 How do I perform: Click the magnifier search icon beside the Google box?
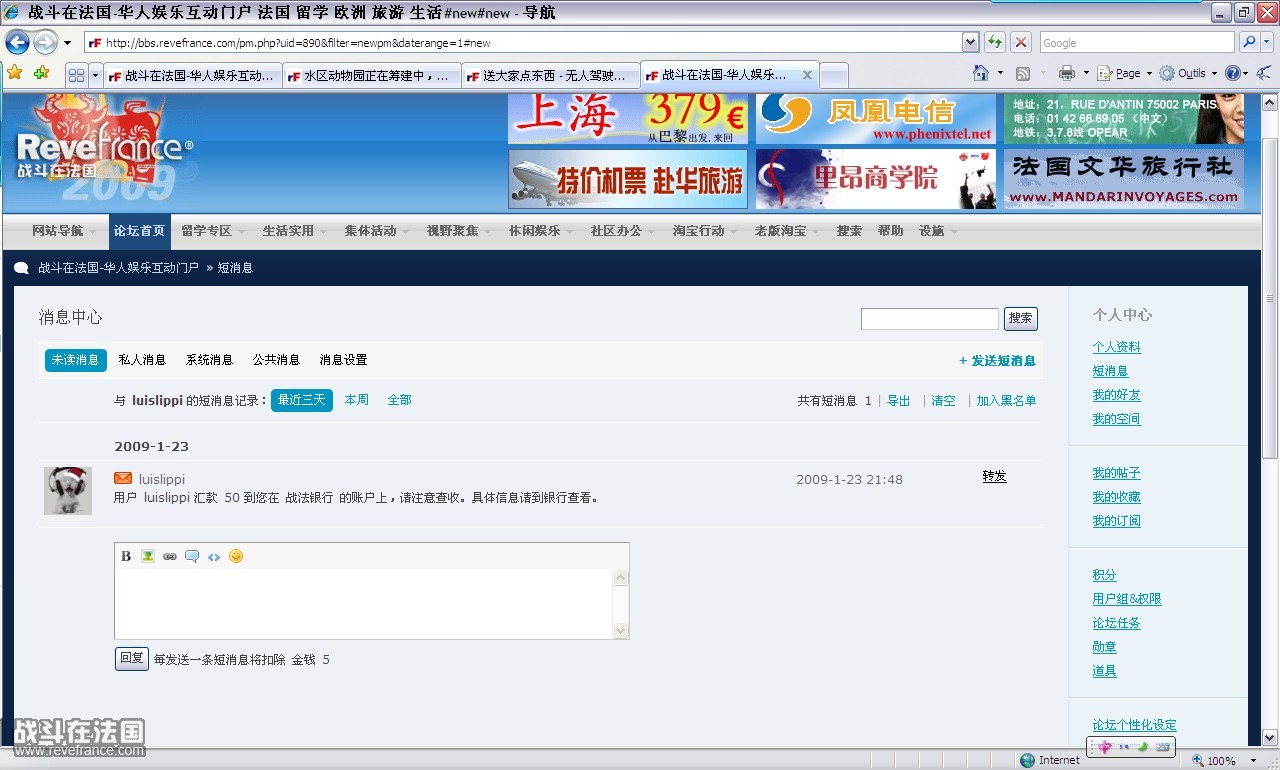pyautogui.click(x=1248, y=43)
